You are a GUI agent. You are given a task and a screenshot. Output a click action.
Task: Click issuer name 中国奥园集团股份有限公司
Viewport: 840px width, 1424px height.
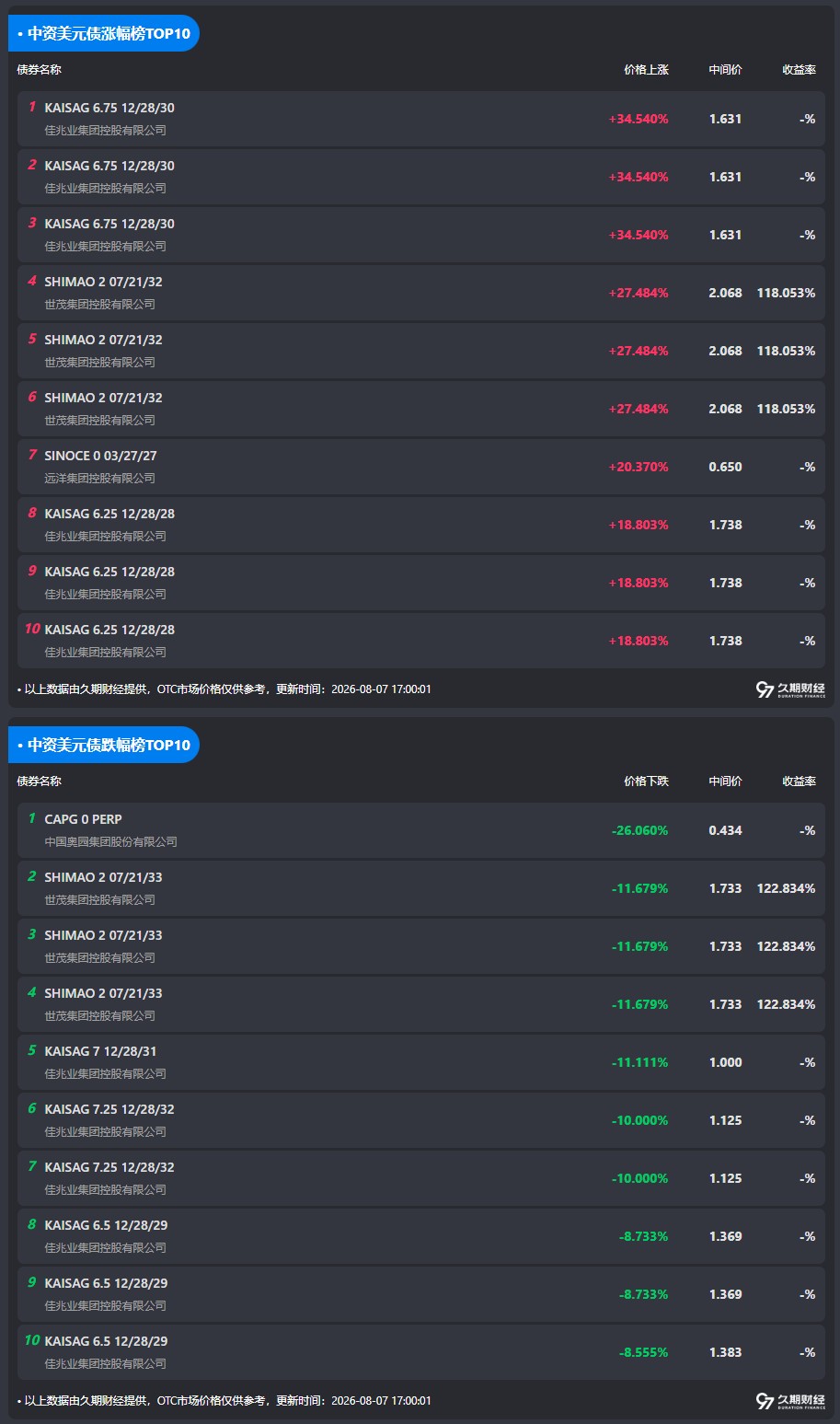(x=111, y=842)
